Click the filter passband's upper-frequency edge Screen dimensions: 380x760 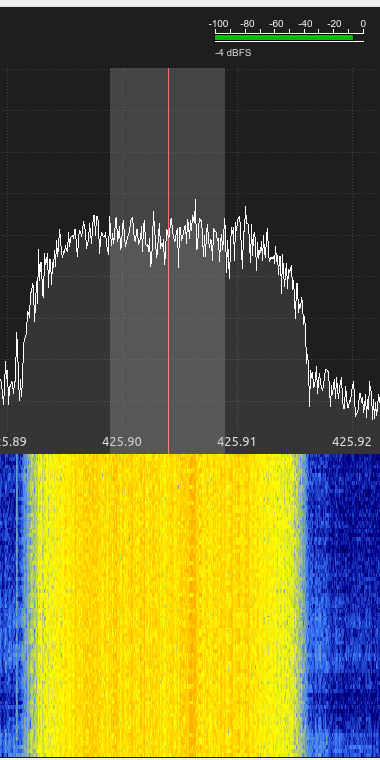tap(225, 261)
